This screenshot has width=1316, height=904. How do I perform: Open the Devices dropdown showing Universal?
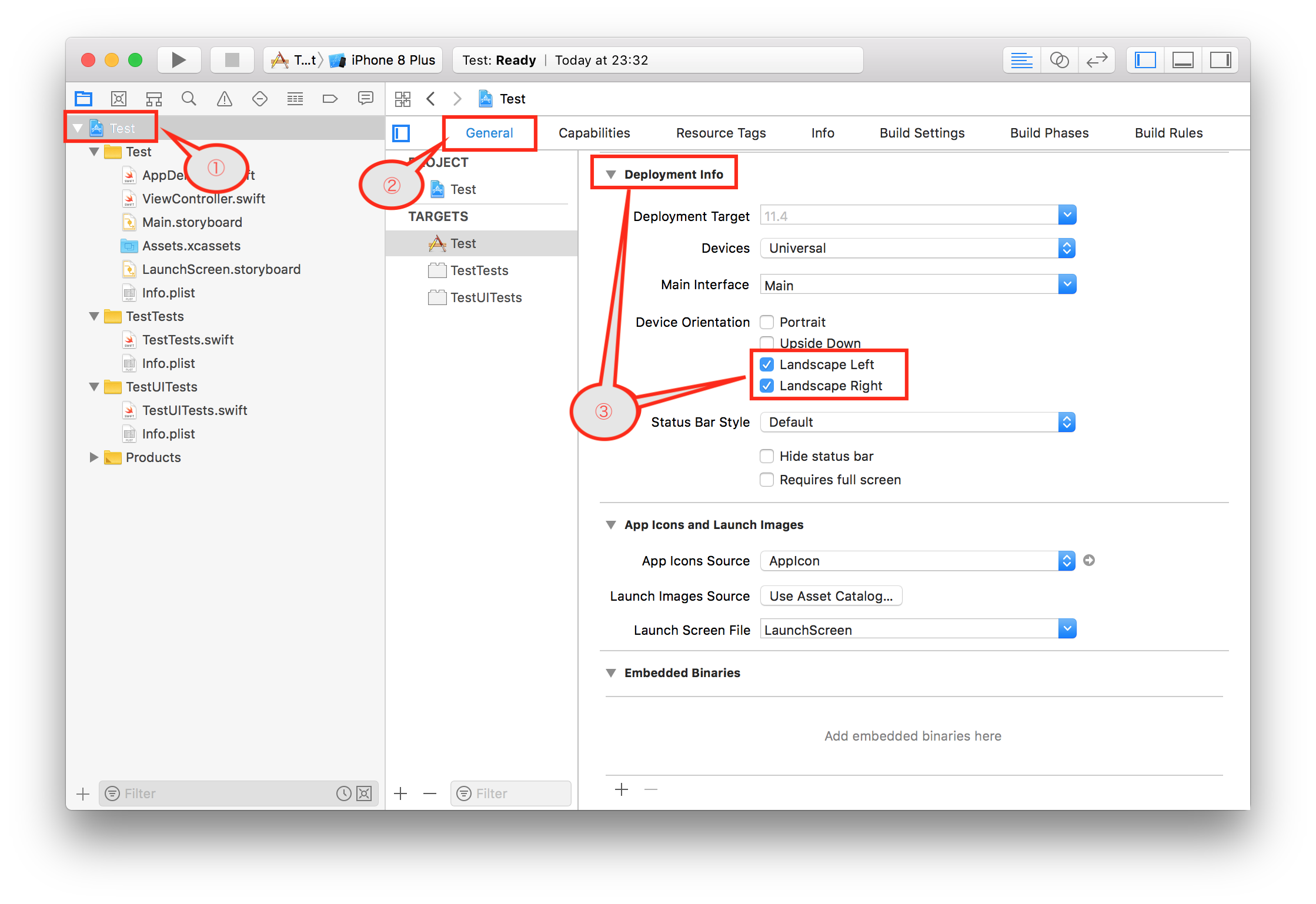[1067, 248]
